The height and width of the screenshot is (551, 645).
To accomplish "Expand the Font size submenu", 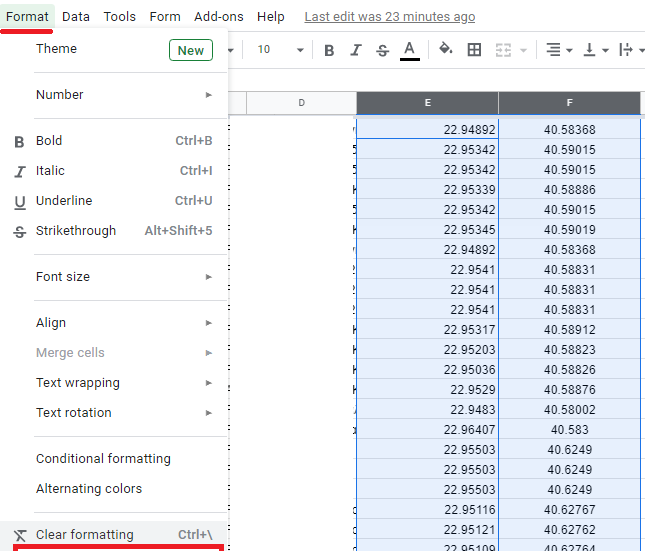I will tap(114, 277).
